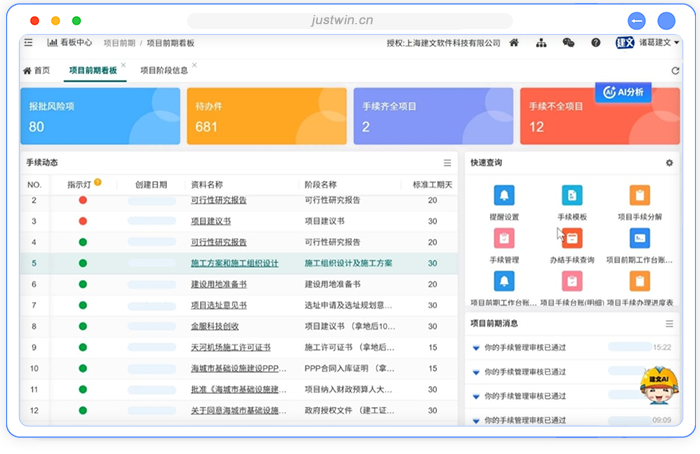Click the refresh icon right of tabs

click(675, 71)
